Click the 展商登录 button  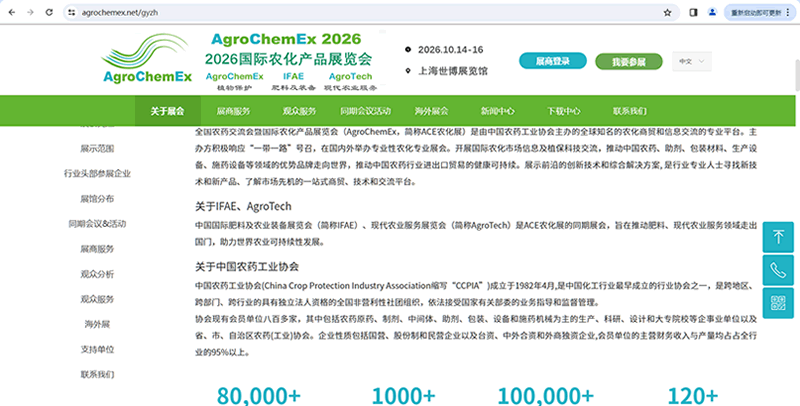pos(553,61)
